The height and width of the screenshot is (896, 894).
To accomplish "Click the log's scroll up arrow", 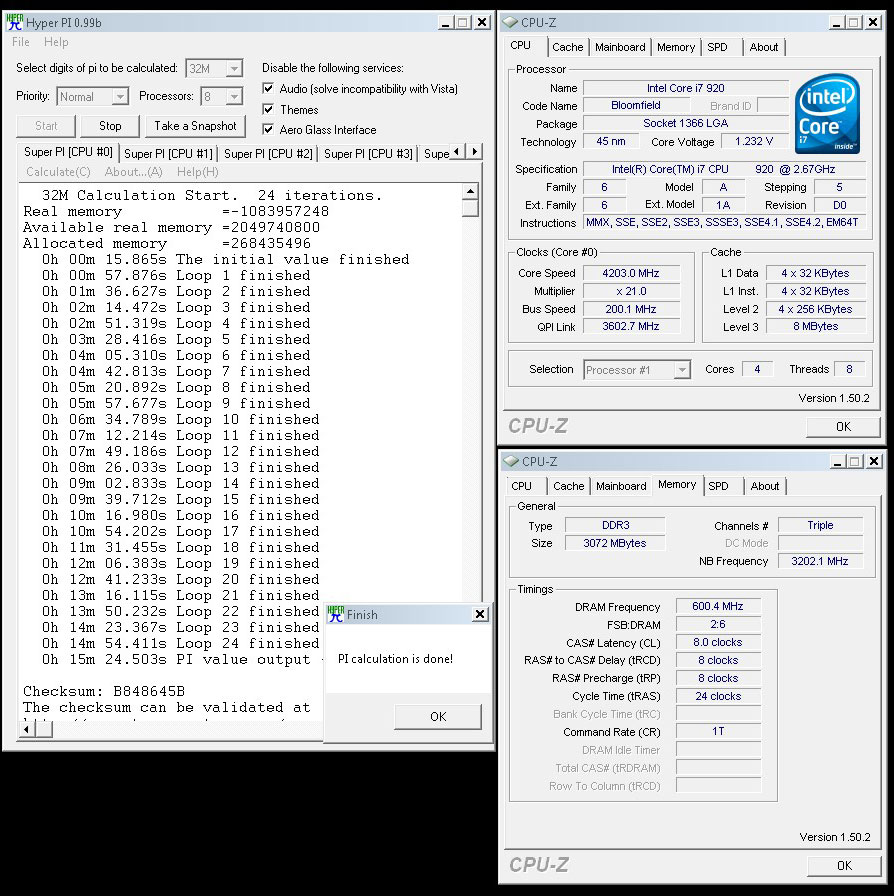I will (x=470, y=191).
